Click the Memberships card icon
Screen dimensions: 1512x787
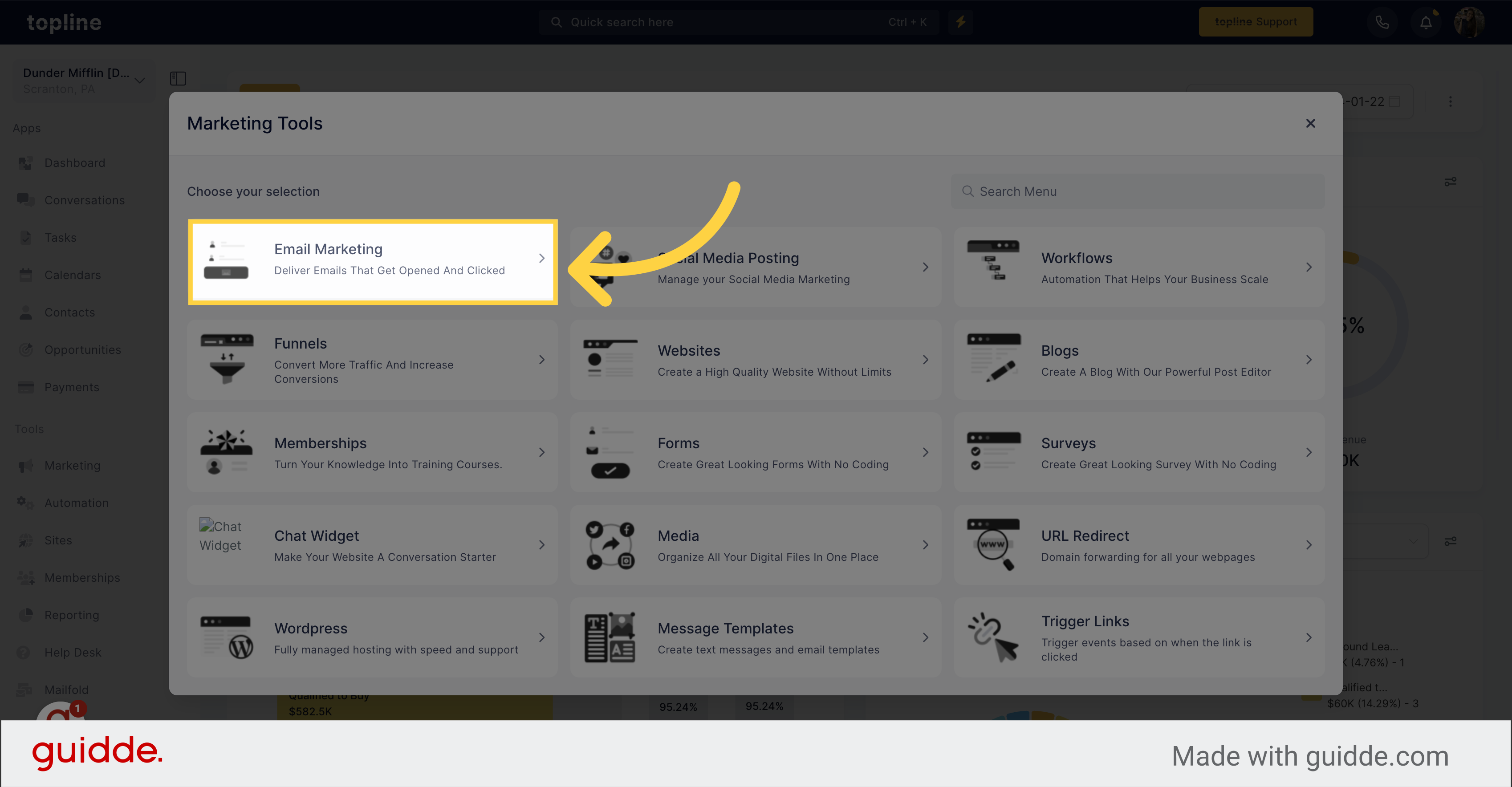227,451
